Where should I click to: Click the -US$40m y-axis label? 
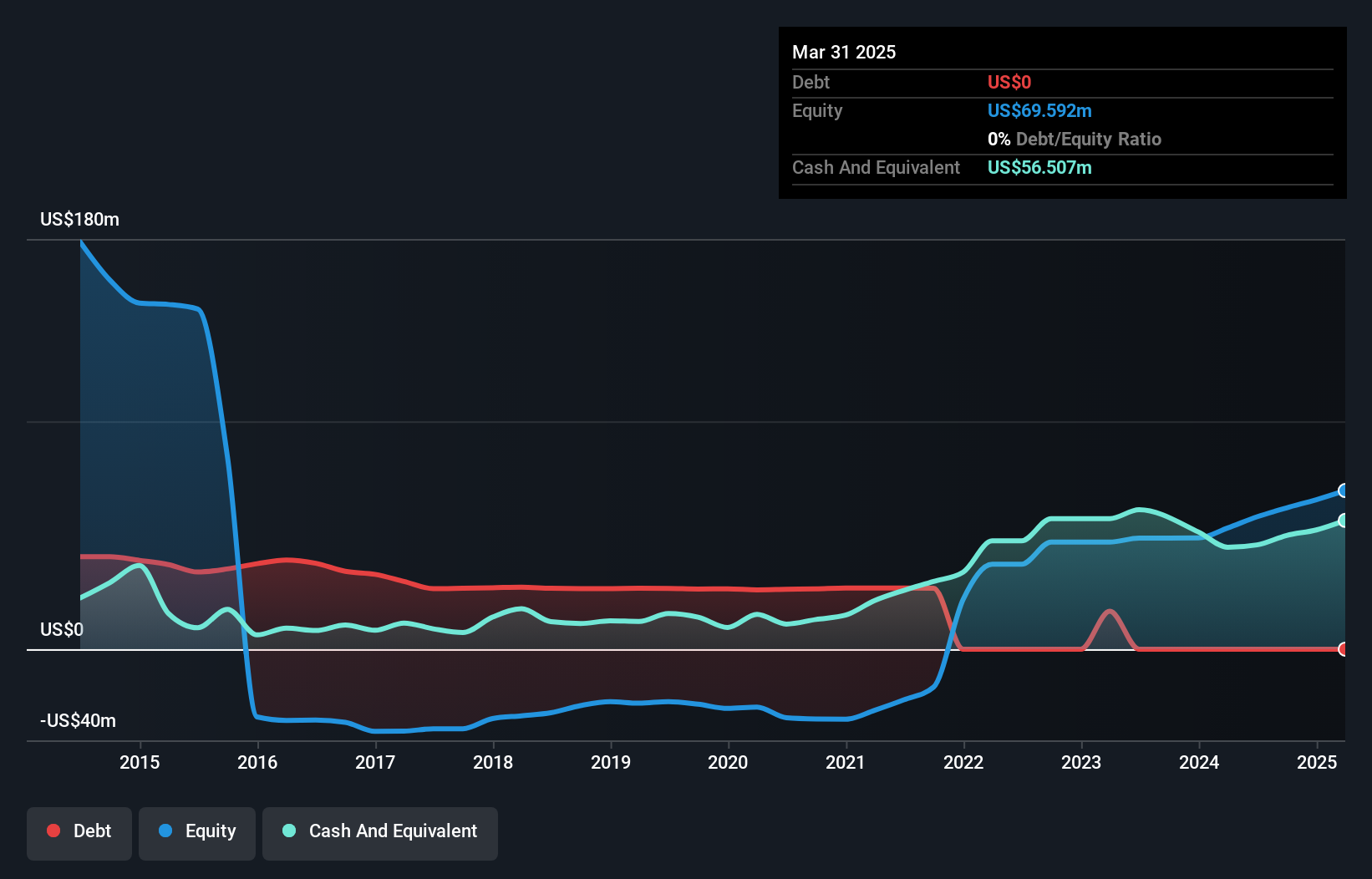[78, 720]
